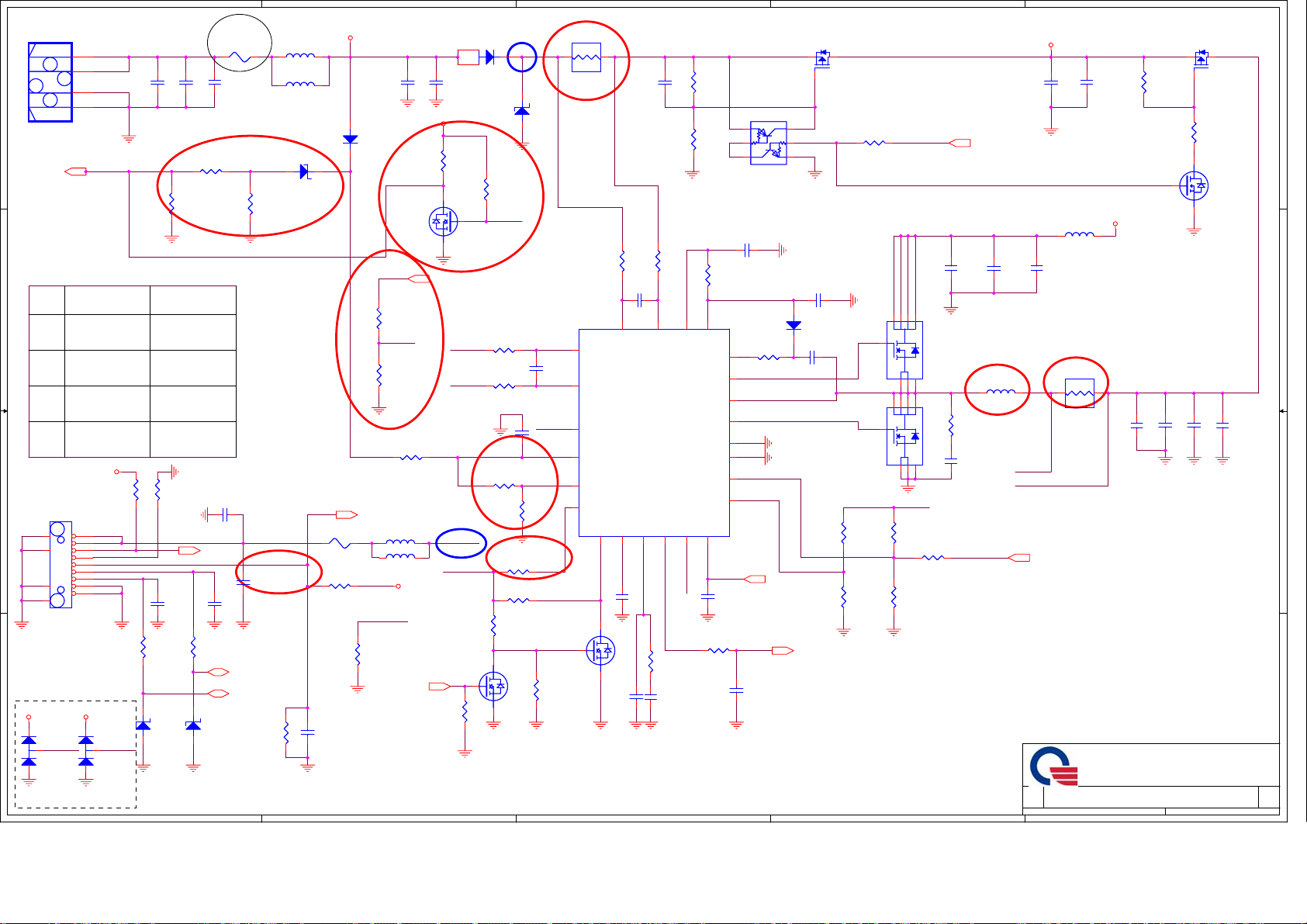The height and width of the screenshot is (924, 1307).
Task: Select the off-page port feeding the bottom MOSFET gate
Action: (x=440, y=686)
